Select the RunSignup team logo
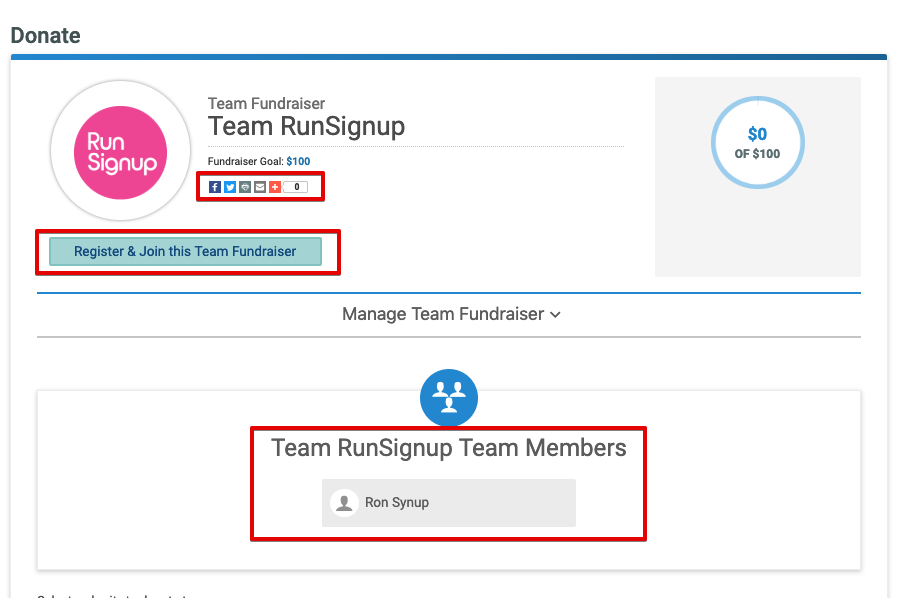Screen dimensions: 901x598 (120, 150)
